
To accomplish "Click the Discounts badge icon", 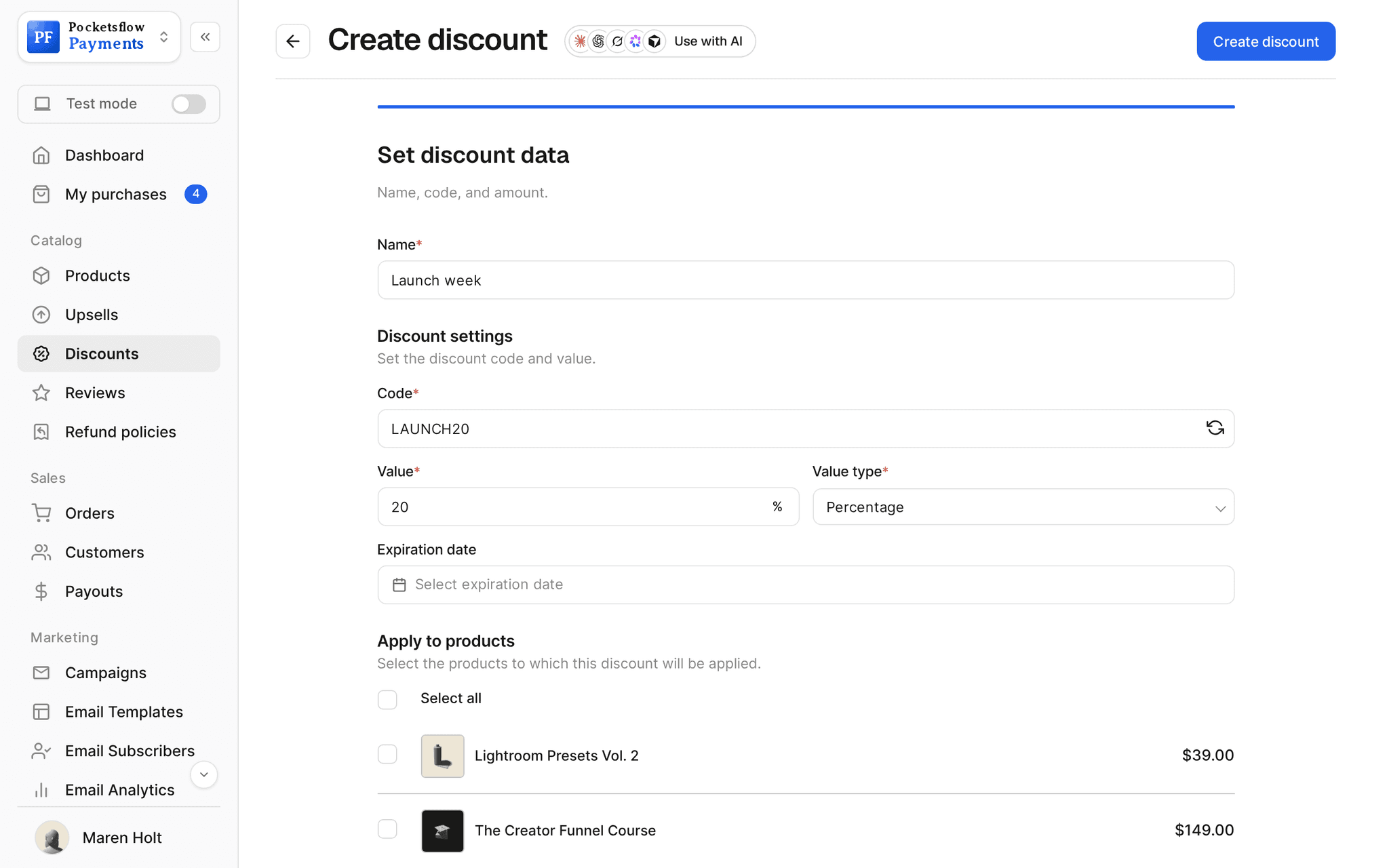I will [x=41, y=354].
